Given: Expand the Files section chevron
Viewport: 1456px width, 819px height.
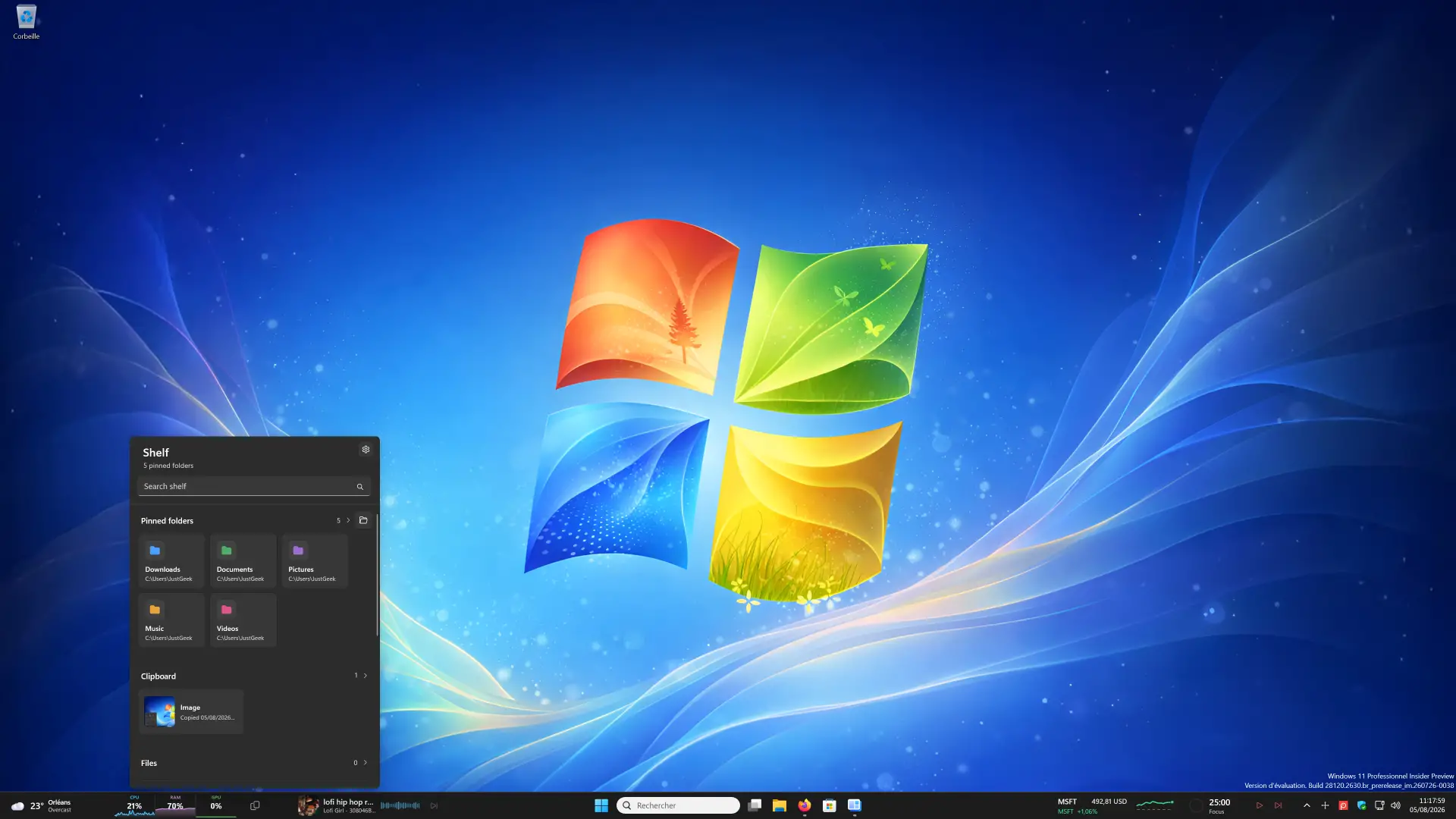Looking at the screenshot, I should point(365,763).
